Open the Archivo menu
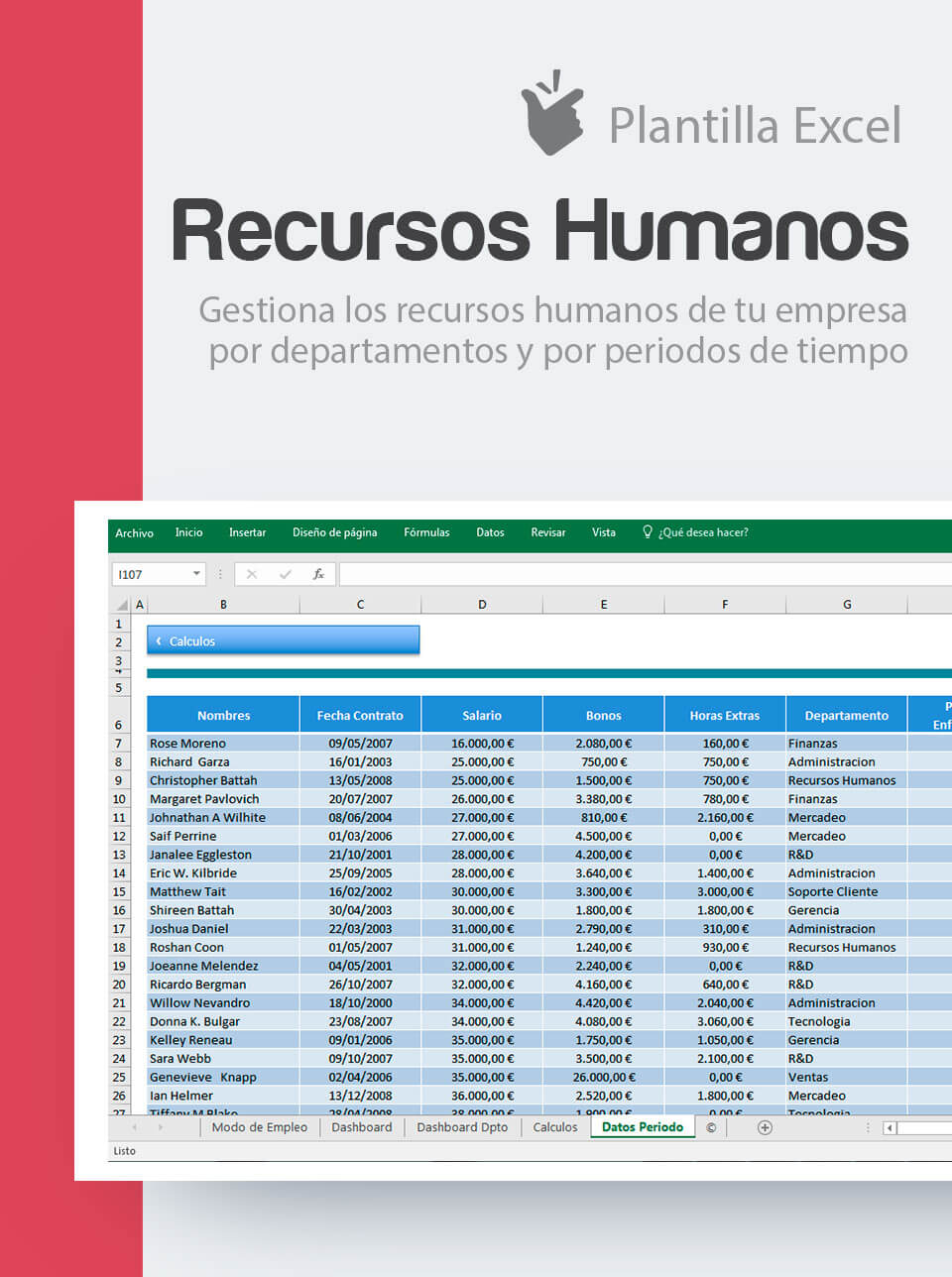The image size is (952, 1277). pos(135,533)
